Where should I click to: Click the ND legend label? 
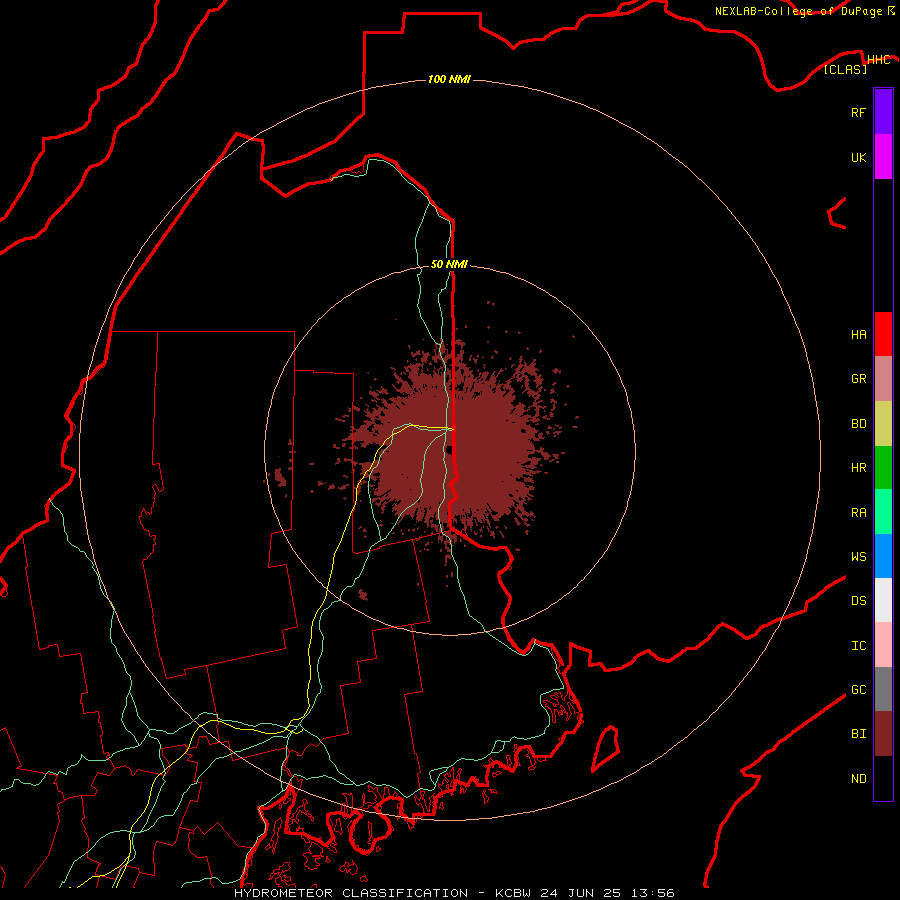tap(858, 779)
